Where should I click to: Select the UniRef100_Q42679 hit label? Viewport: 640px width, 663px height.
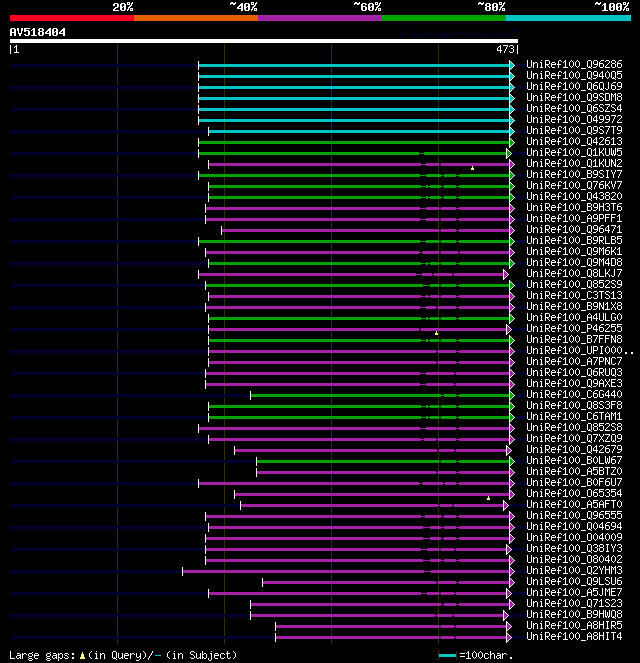tap(574, 449)
